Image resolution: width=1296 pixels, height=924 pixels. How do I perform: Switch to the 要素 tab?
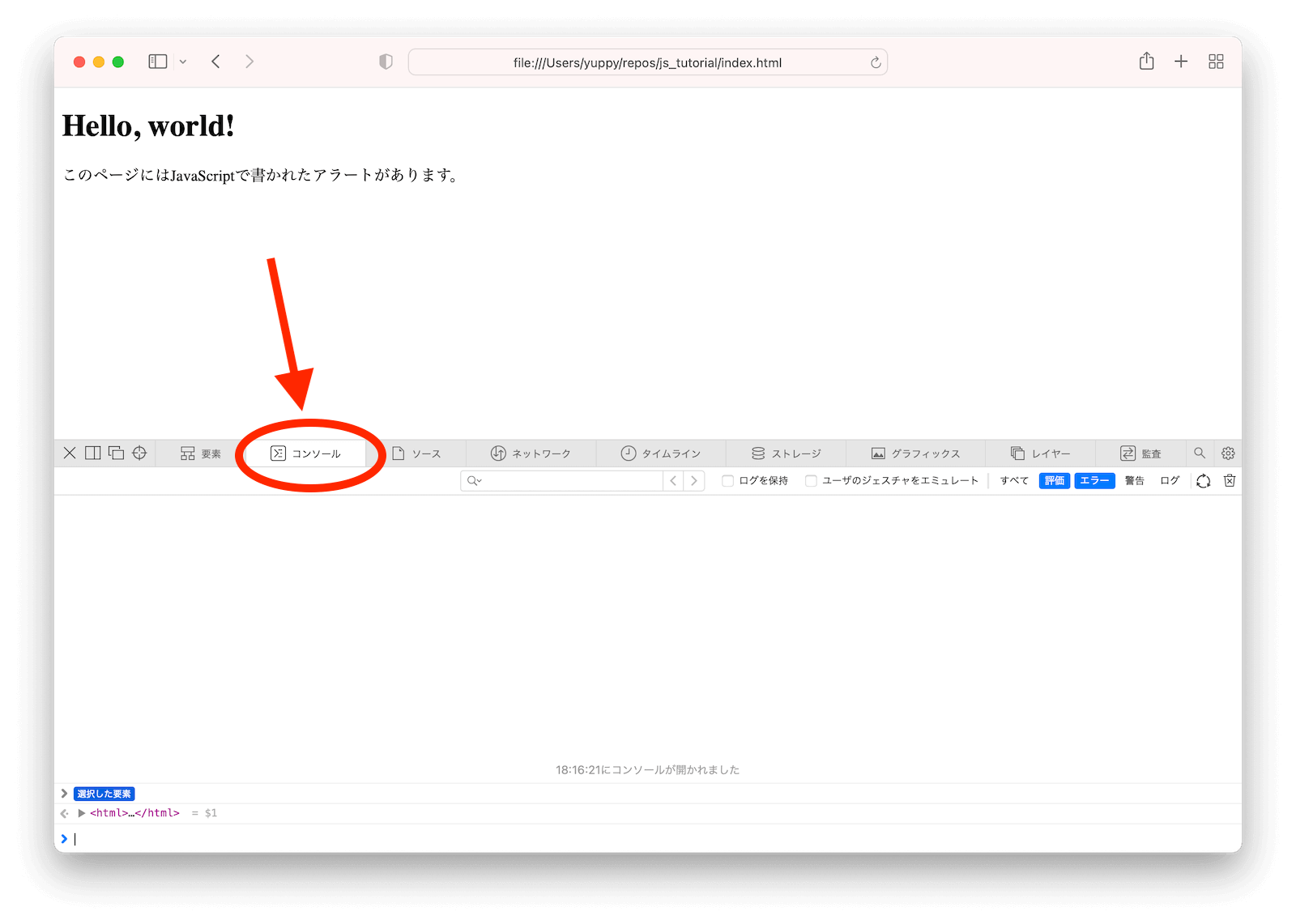tap(201, 453)
